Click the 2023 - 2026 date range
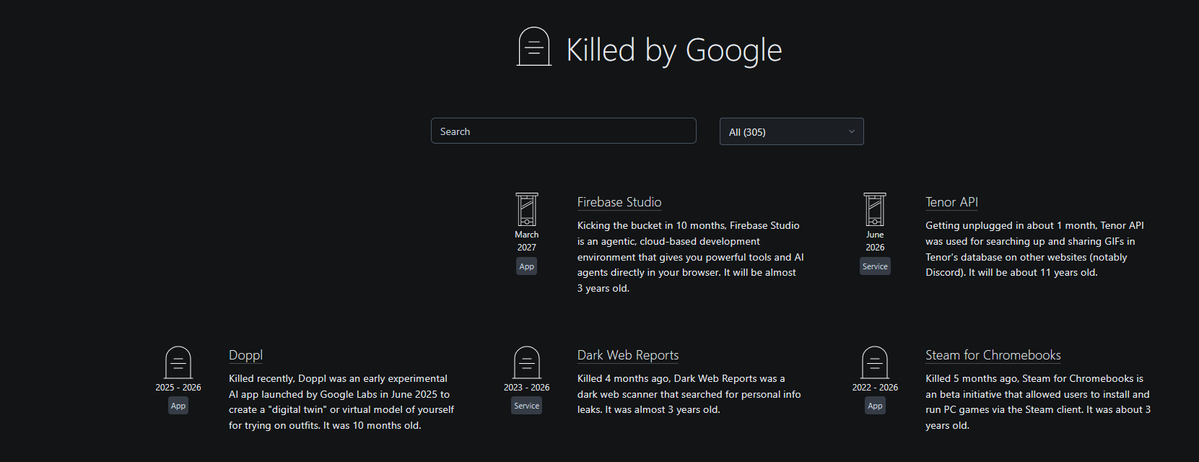1199x462 pixels. pyautogui.click(x=526, y=388)
